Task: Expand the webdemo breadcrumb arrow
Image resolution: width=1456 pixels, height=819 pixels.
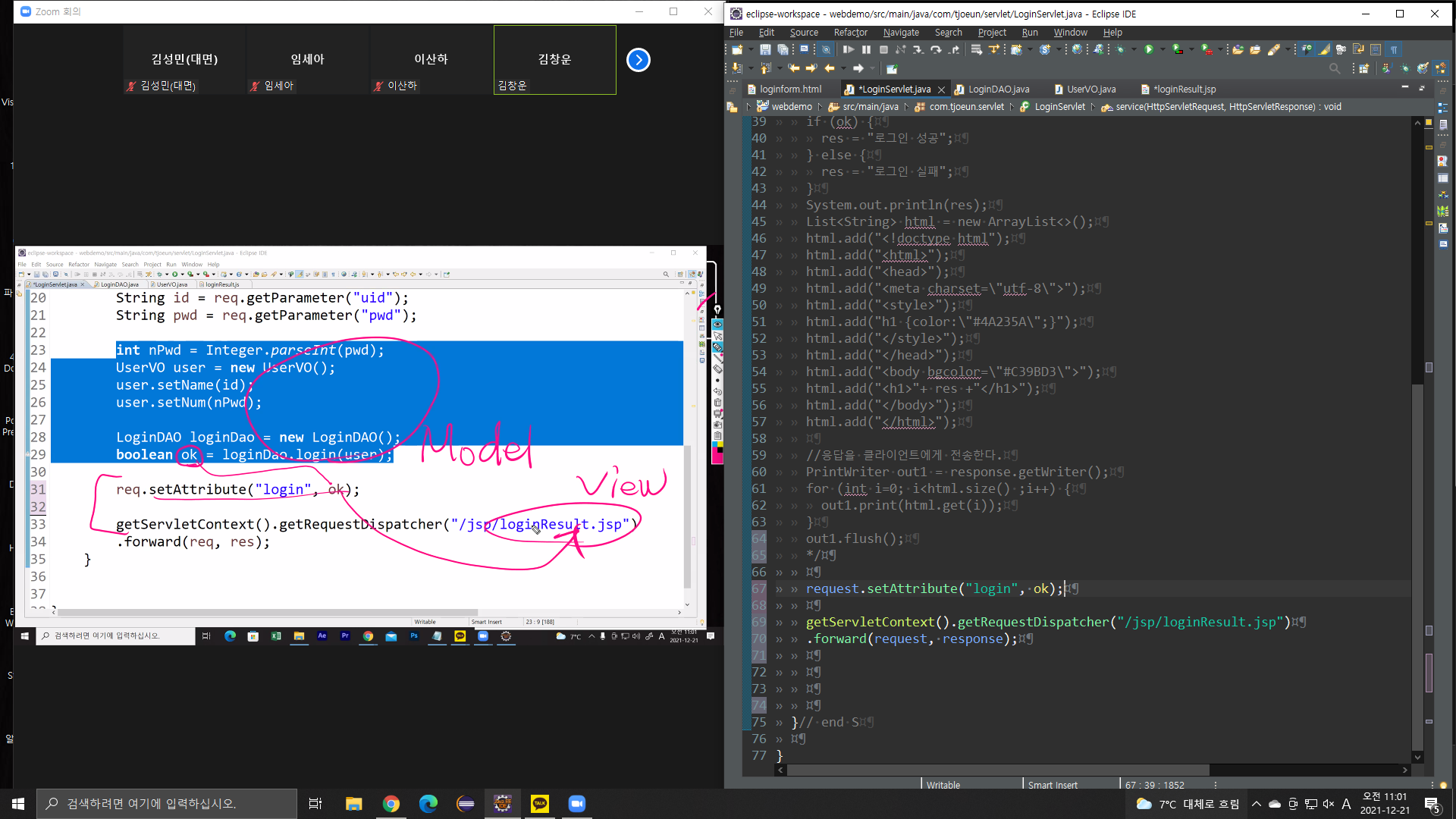Action: pyautogui.click(x=820, y=107)
